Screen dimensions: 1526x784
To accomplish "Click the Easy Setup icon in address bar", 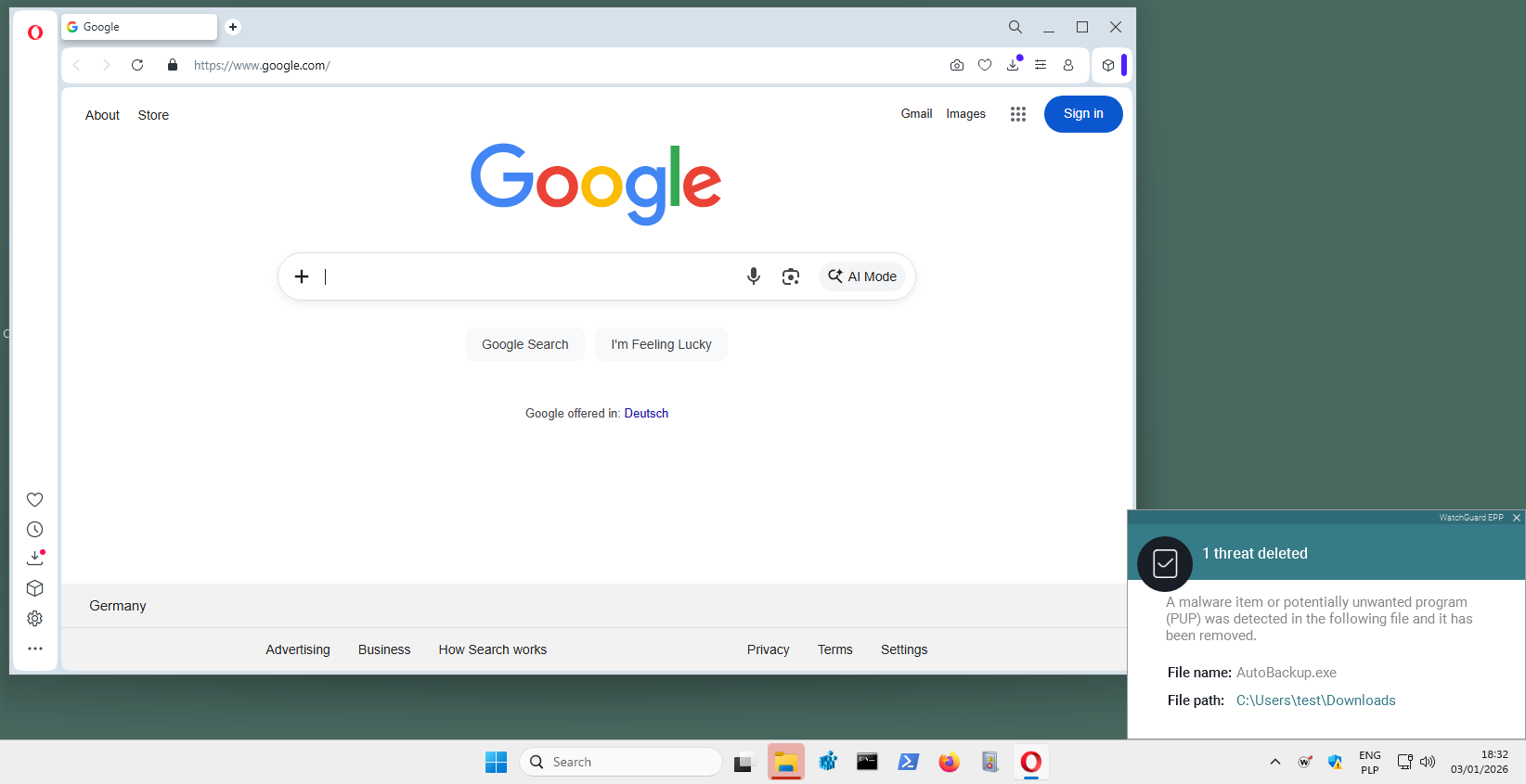I will [1041, 65].
